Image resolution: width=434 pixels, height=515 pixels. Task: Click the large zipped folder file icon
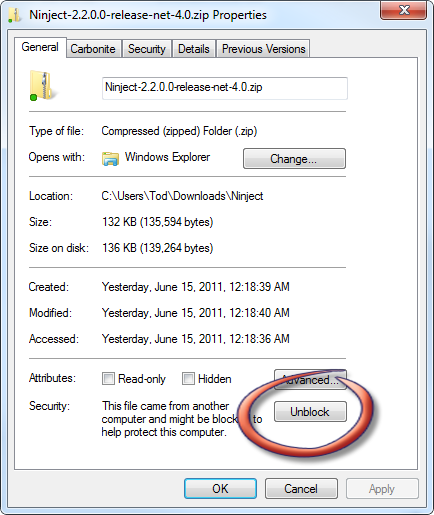point(41,86)
